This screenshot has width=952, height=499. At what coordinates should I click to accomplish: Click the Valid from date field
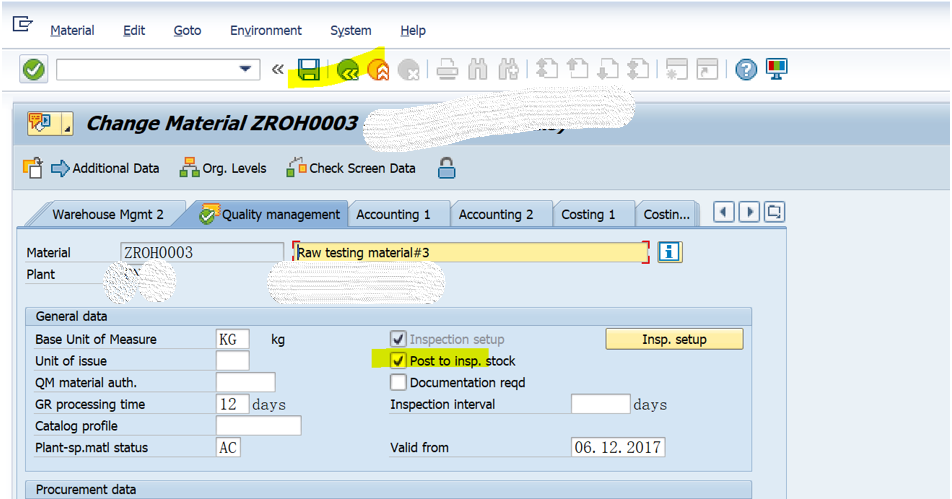click(x=618, y=447)
